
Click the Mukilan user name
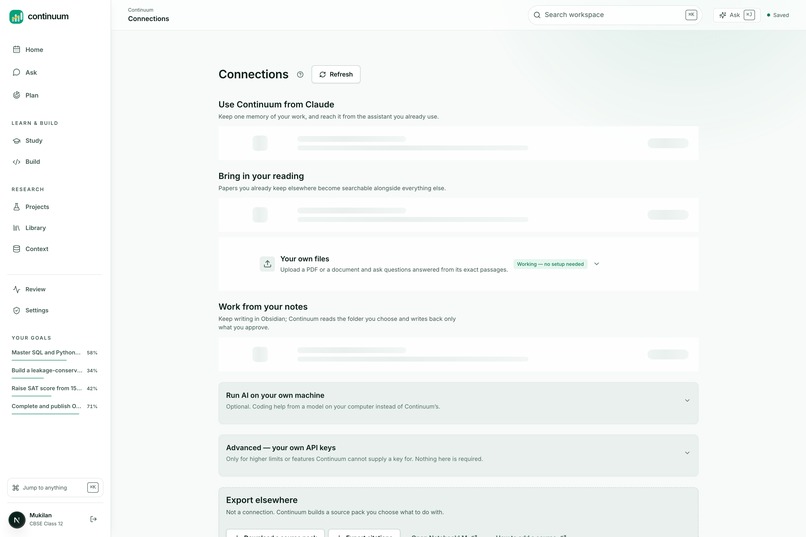click(41, 515)
